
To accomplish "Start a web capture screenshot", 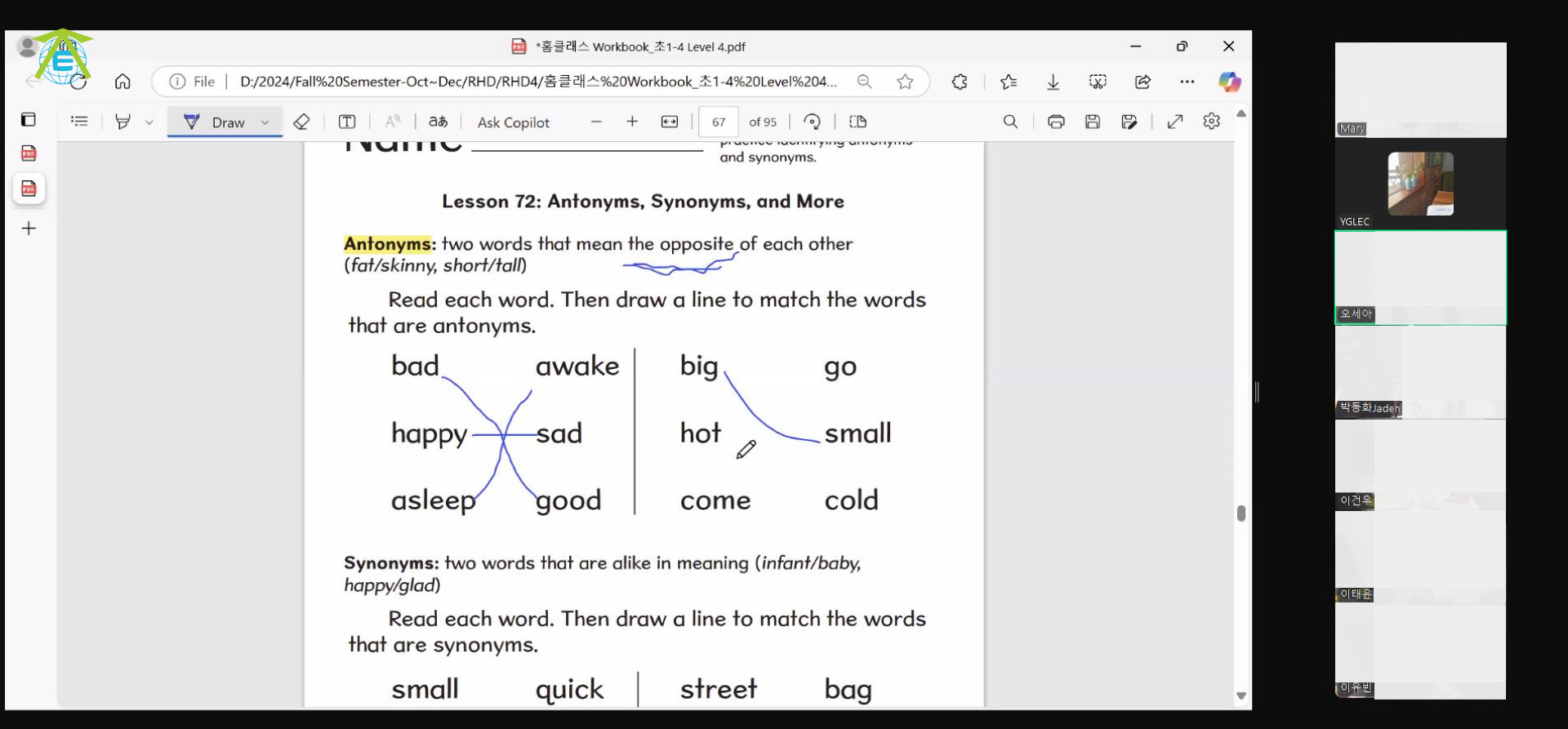I will point(1098,82).
